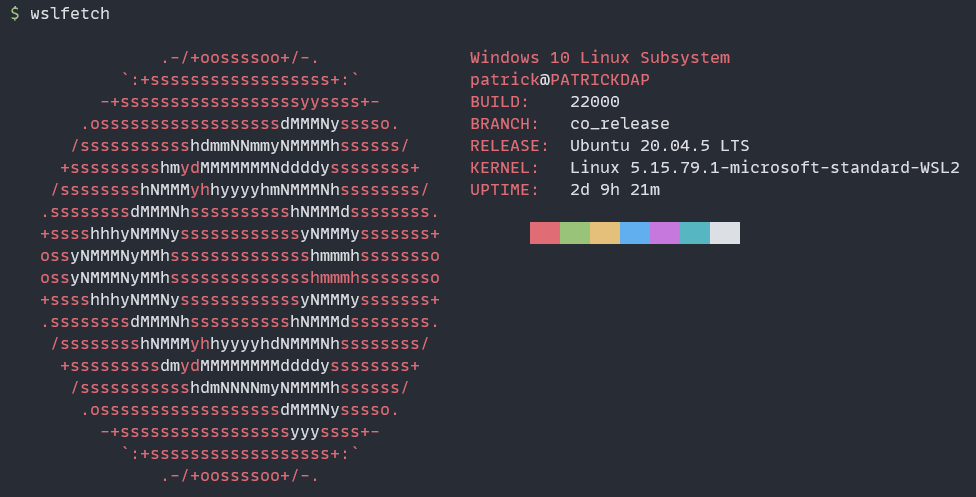
Task: Click the 'wslfetch' command text
Action: coord(70,13)
